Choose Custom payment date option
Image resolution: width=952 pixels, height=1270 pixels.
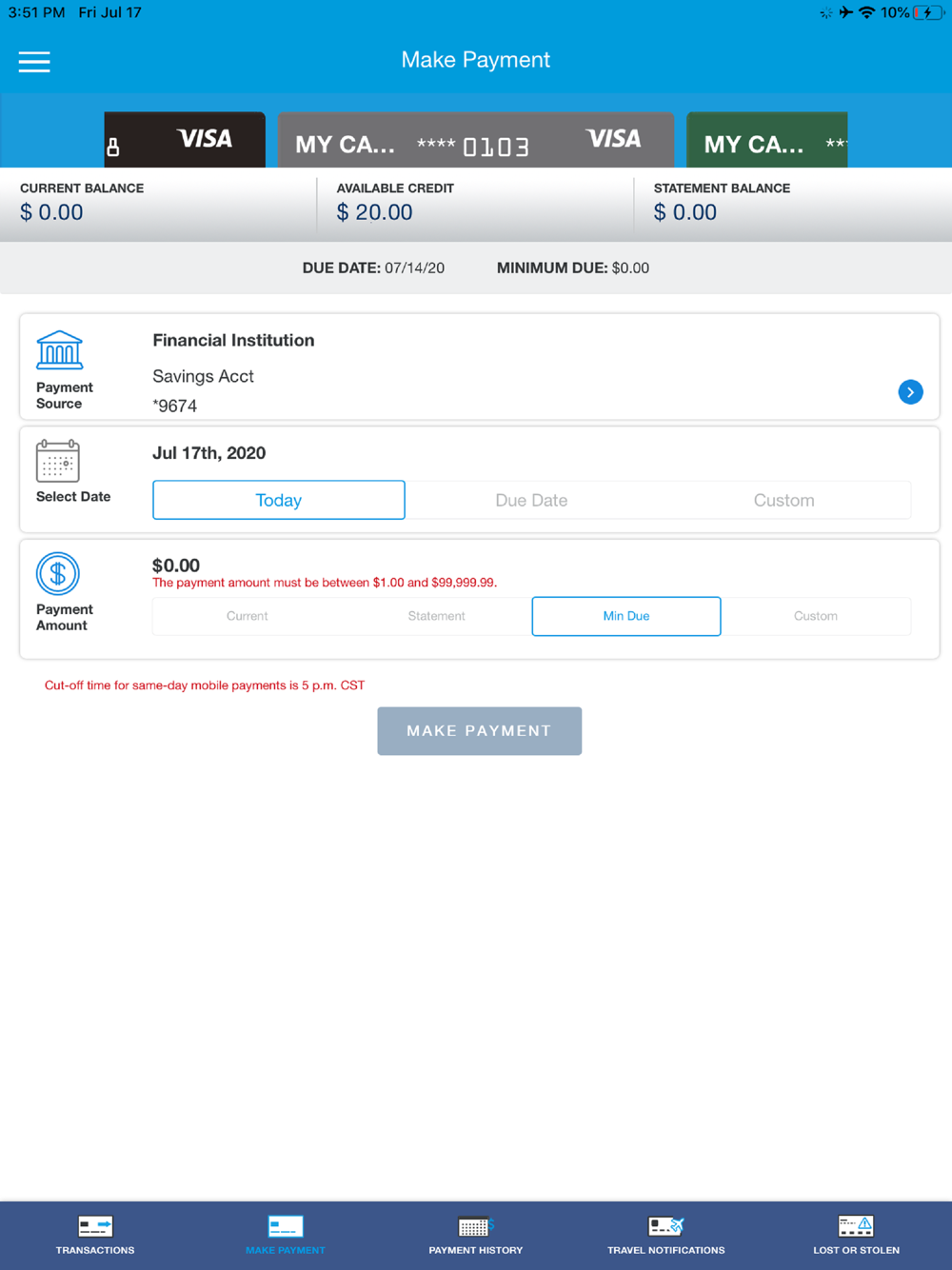783,500
